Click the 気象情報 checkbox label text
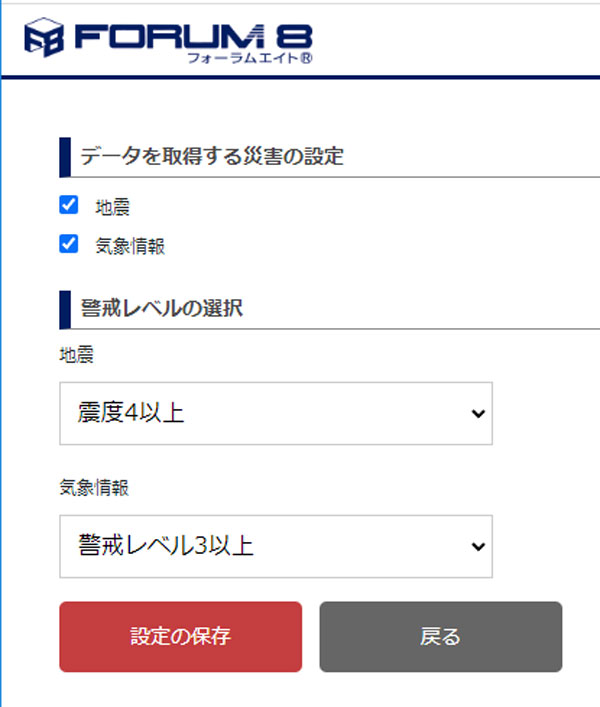The height and width of the screenshot is (707, 600). click(x=130, y=247)
